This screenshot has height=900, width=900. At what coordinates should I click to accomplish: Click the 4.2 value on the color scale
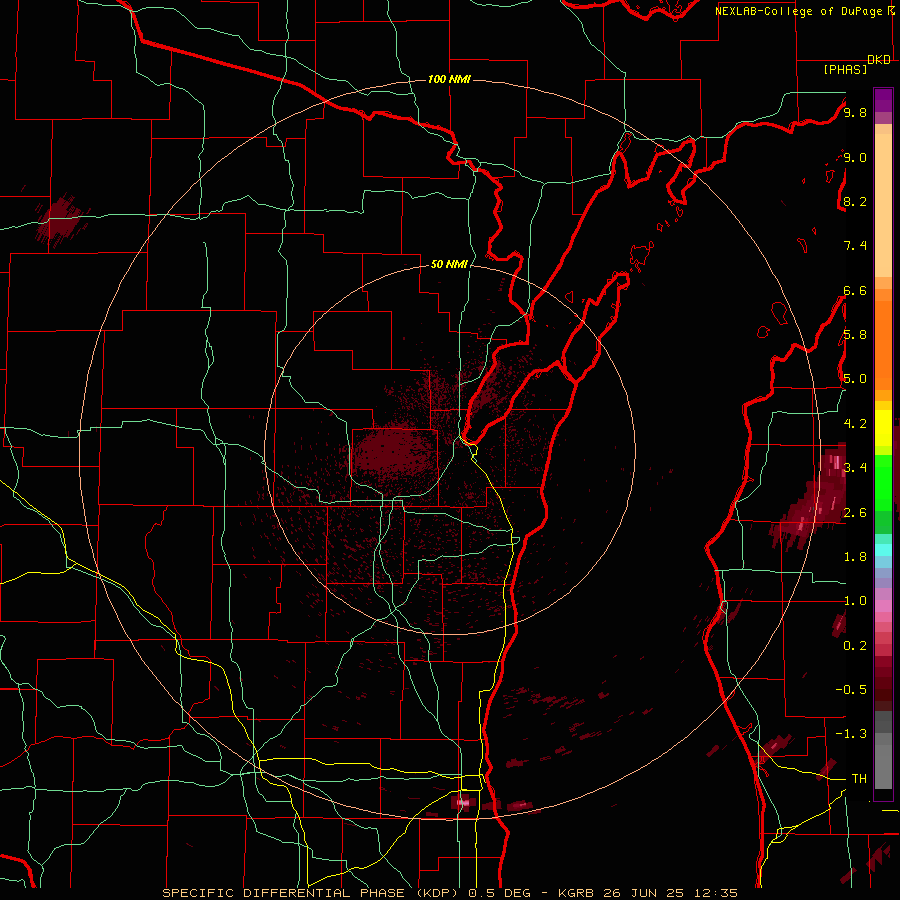(x=855, y=424)
